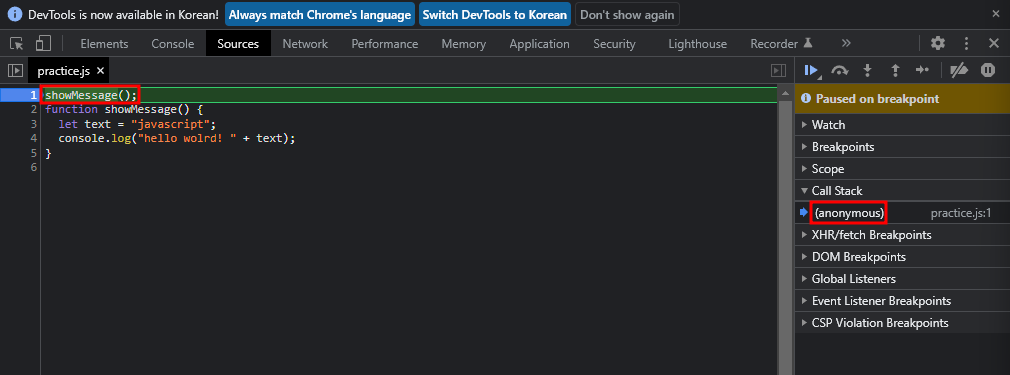Click the Recorder preview flask icon
The height and width of the screenshot is (375, 1010).
(808, 43)
